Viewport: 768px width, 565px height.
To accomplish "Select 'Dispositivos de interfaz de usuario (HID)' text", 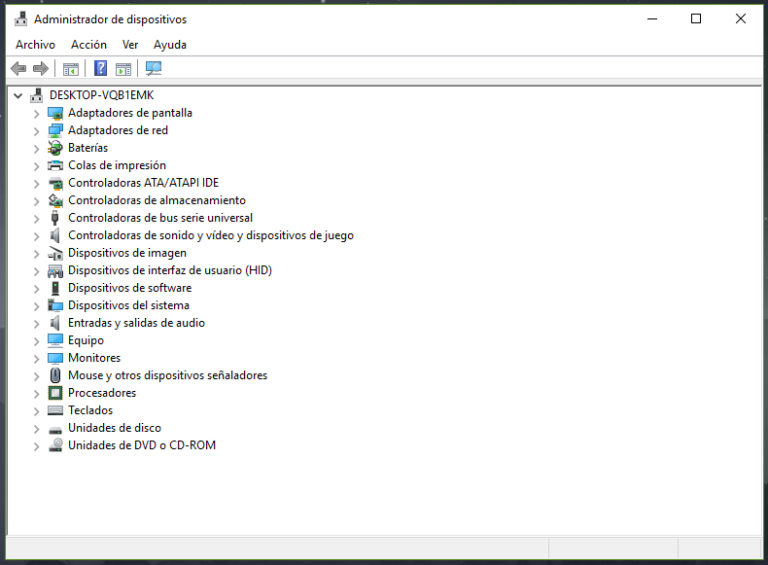I will tap(170, 271).
